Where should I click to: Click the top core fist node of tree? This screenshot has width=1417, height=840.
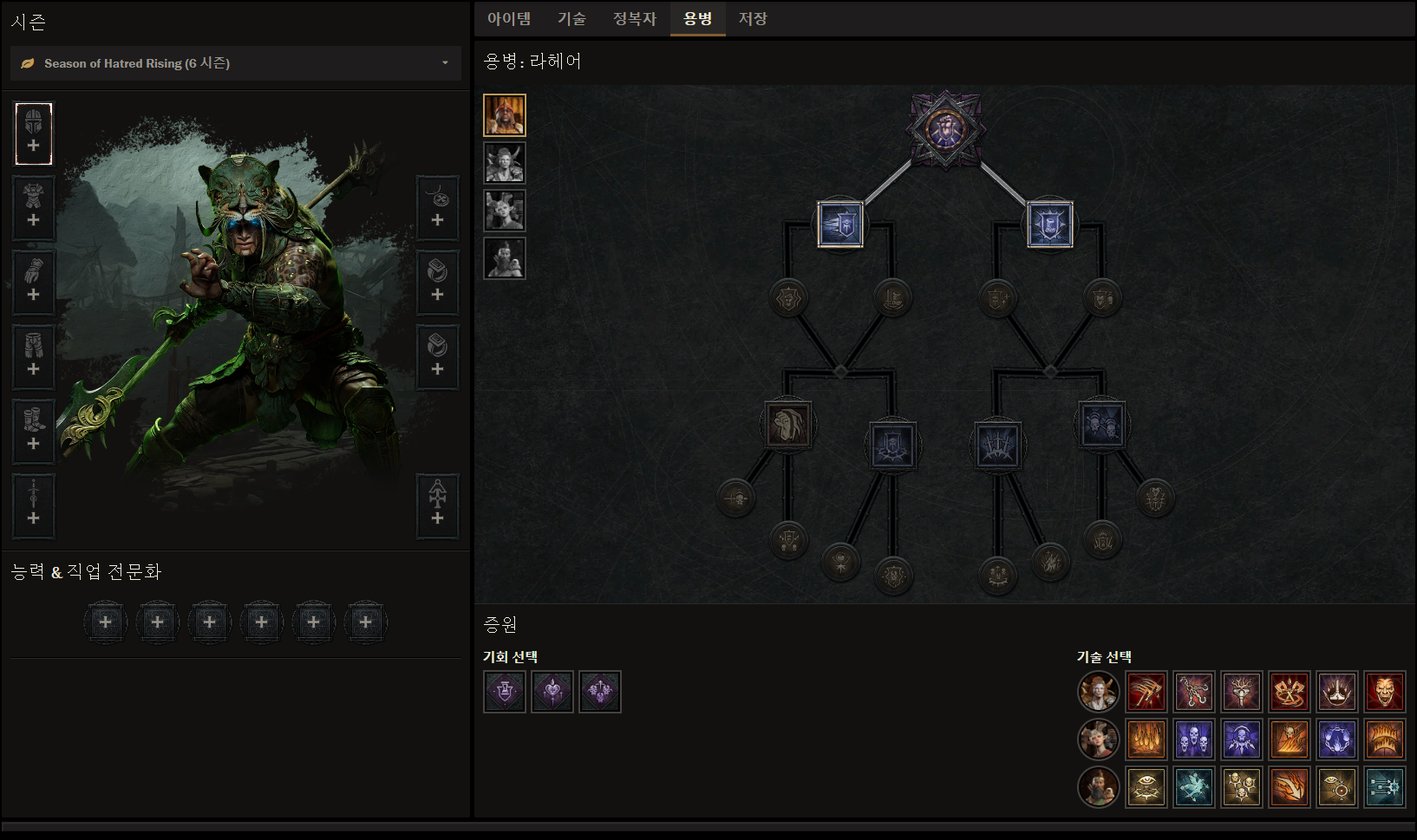click(x=945, y=130)
